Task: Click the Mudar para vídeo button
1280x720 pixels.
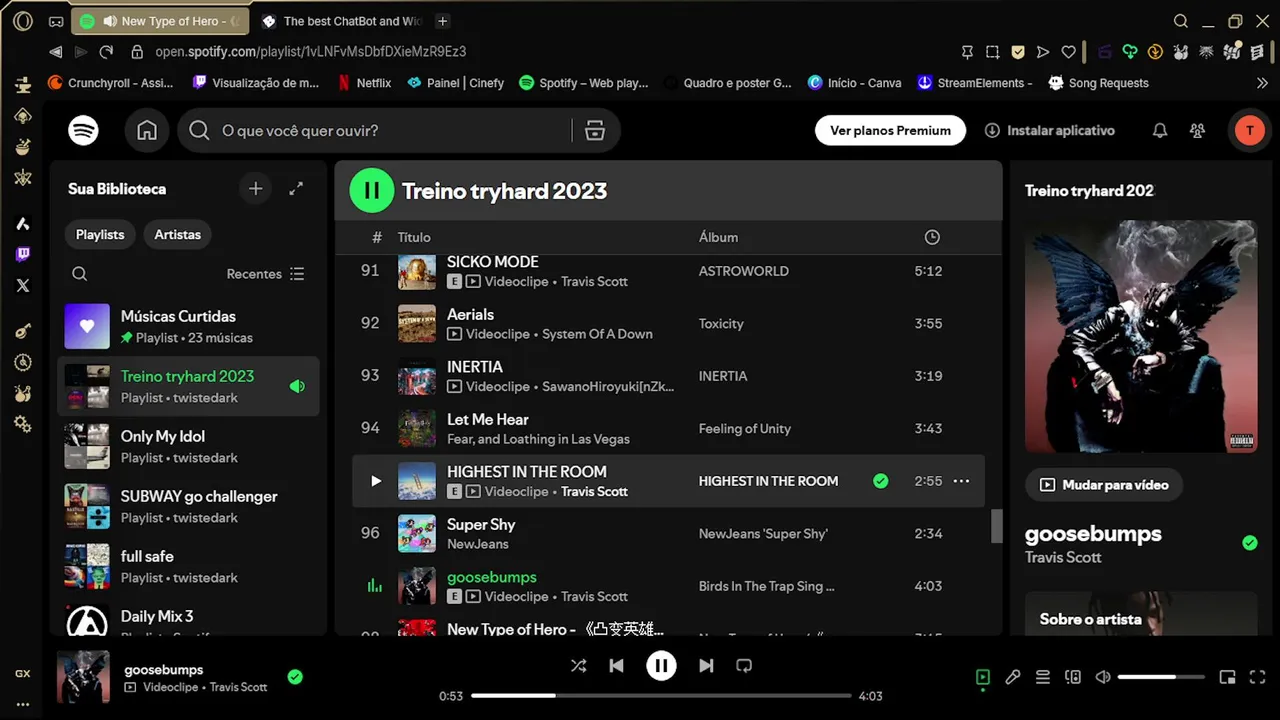Action: click(x=1104, y=485)
